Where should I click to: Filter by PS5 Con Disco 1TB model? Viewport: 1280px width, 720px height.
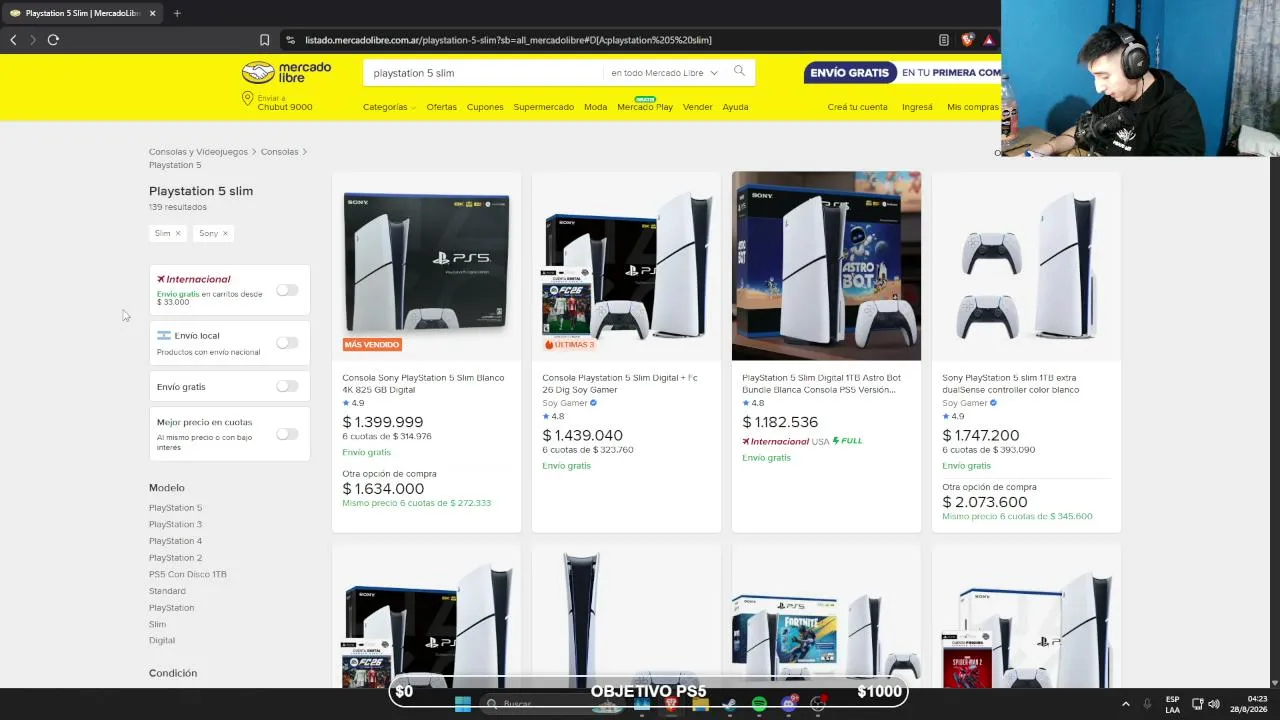(188, 574)
